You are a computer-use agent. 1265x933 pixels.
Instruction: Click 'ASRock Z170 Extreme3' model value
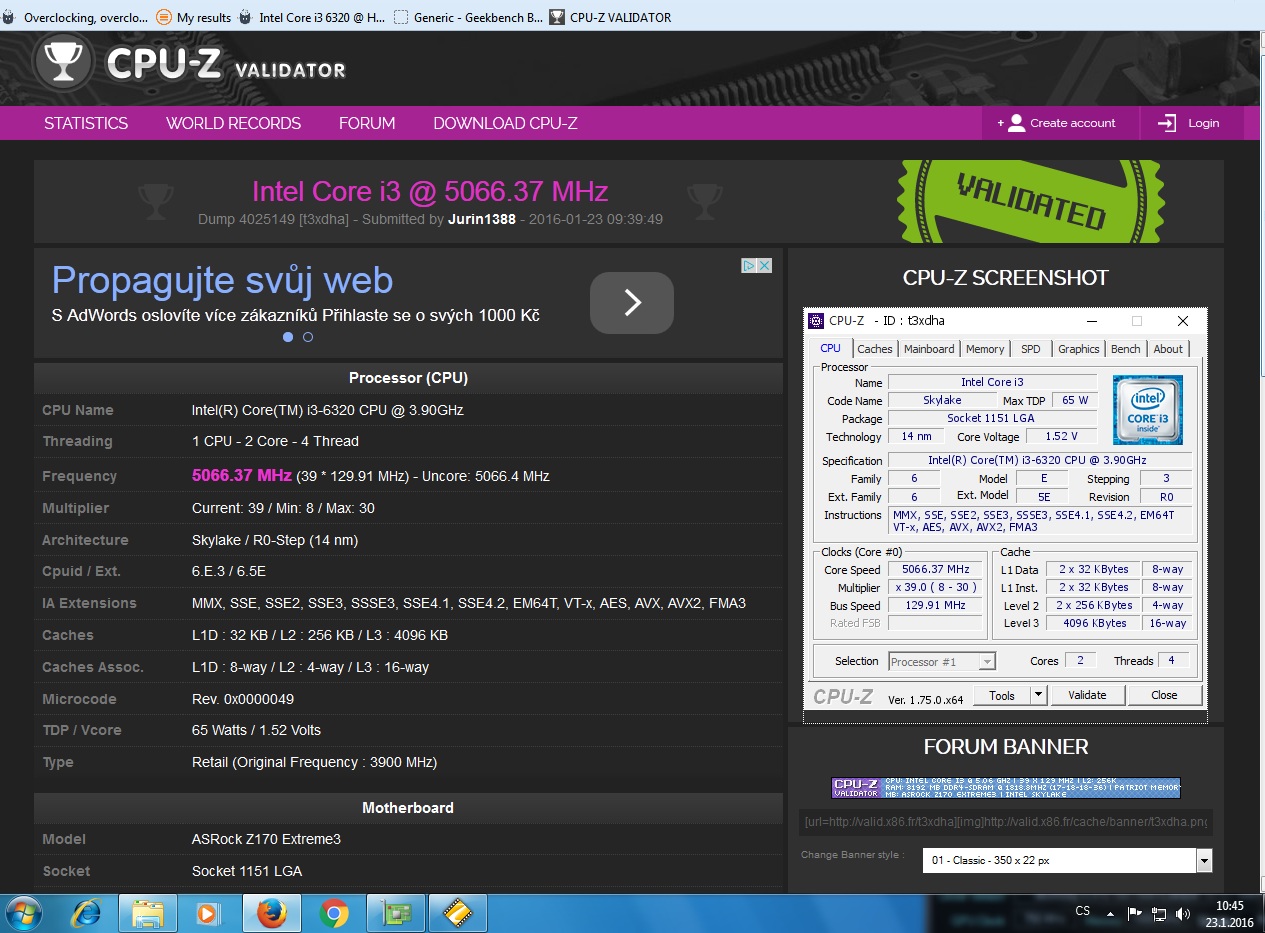pyautogui.click(x=266, y=839)
